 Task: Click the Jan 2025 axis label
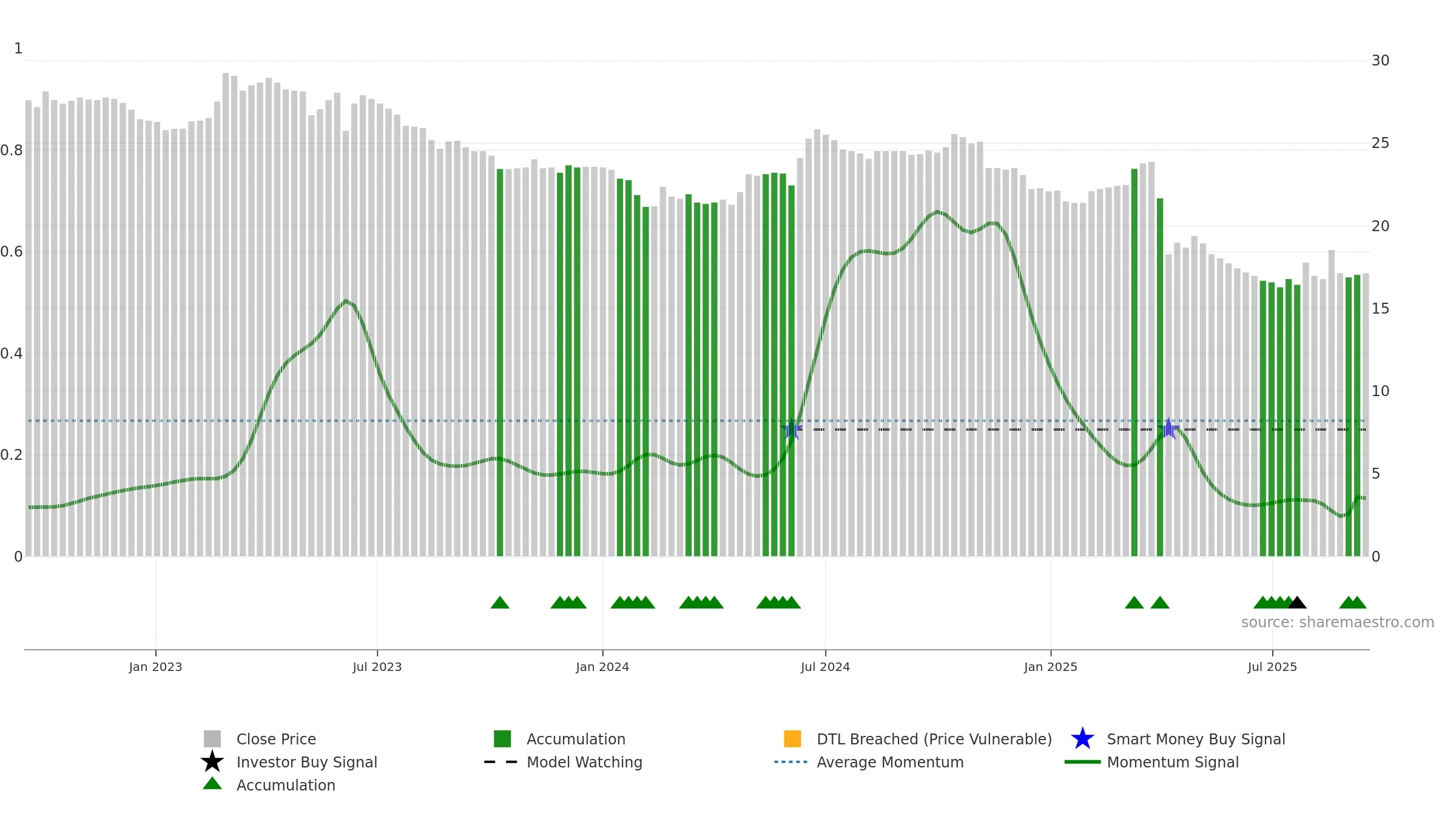coord(1051,667)
